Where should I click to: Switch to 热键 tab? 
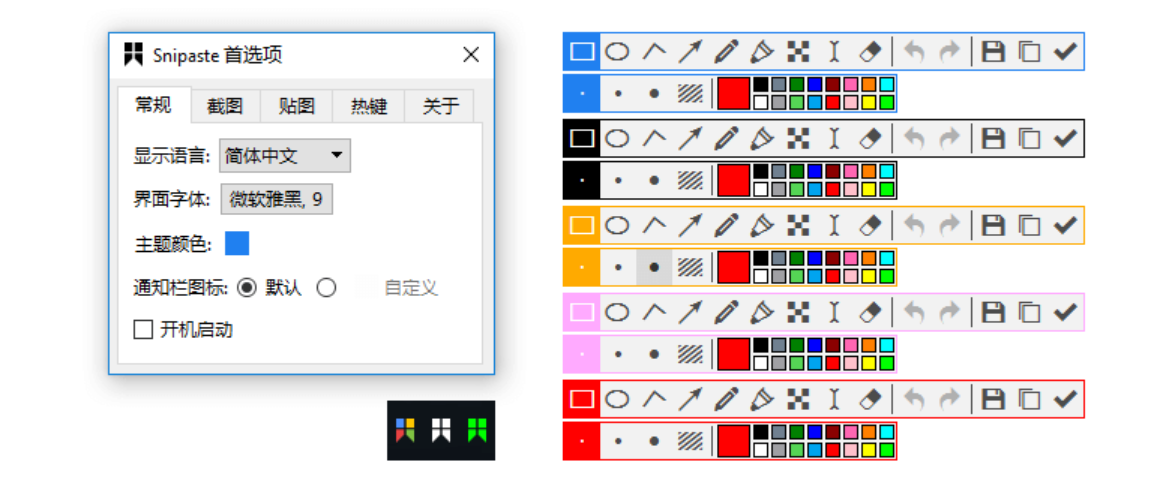click(369, 107)
